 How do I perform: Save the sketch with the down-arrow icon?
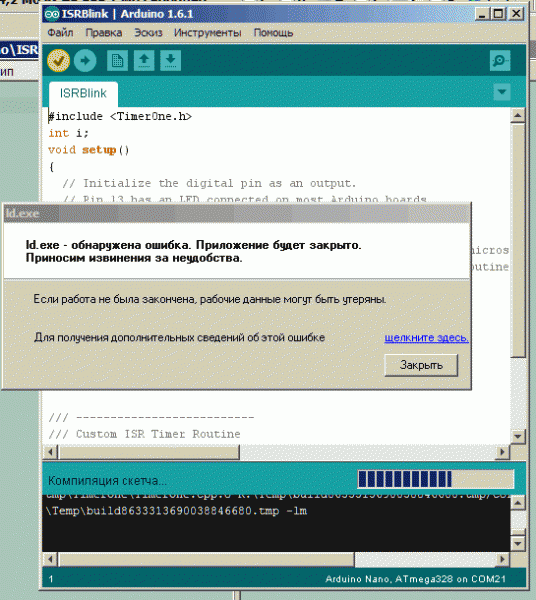[171, 60]
